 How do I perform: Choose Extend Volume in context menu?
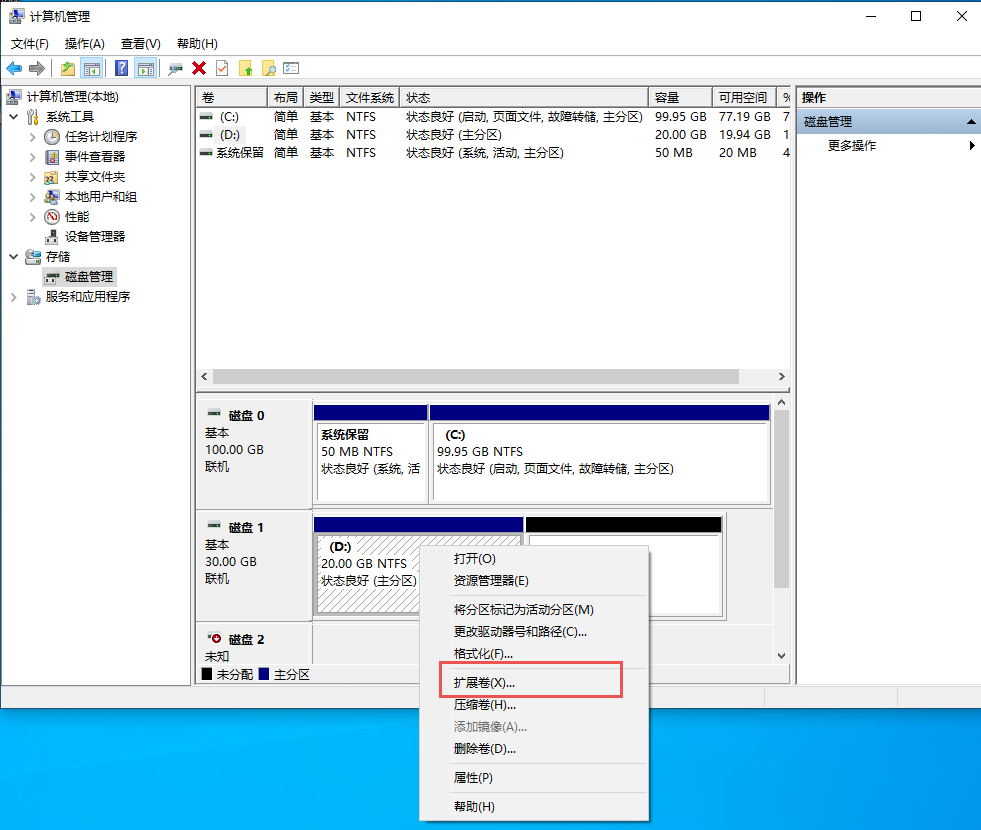click(484, 683)
